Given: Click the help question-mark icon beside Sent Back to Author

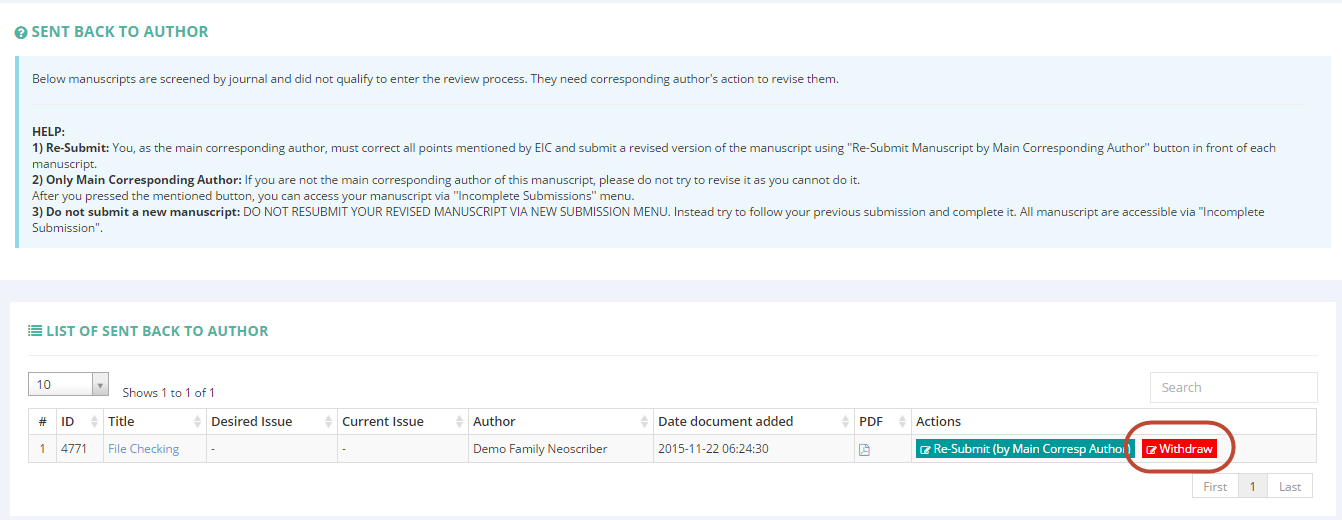Looking at the screenshot, I should tap(21, 33).
